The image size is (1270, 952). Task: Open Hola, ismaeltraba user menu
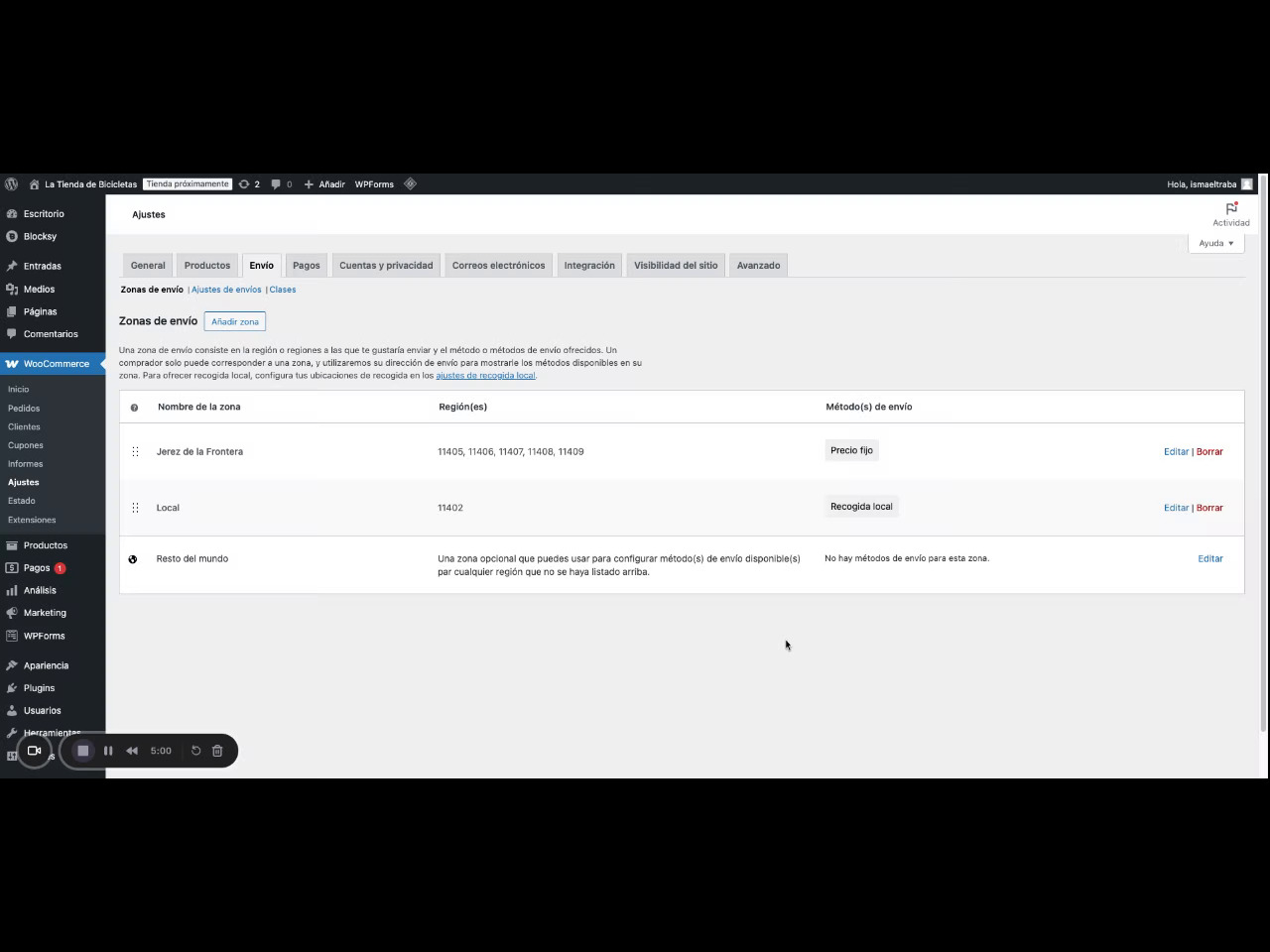pos(1209,184)
